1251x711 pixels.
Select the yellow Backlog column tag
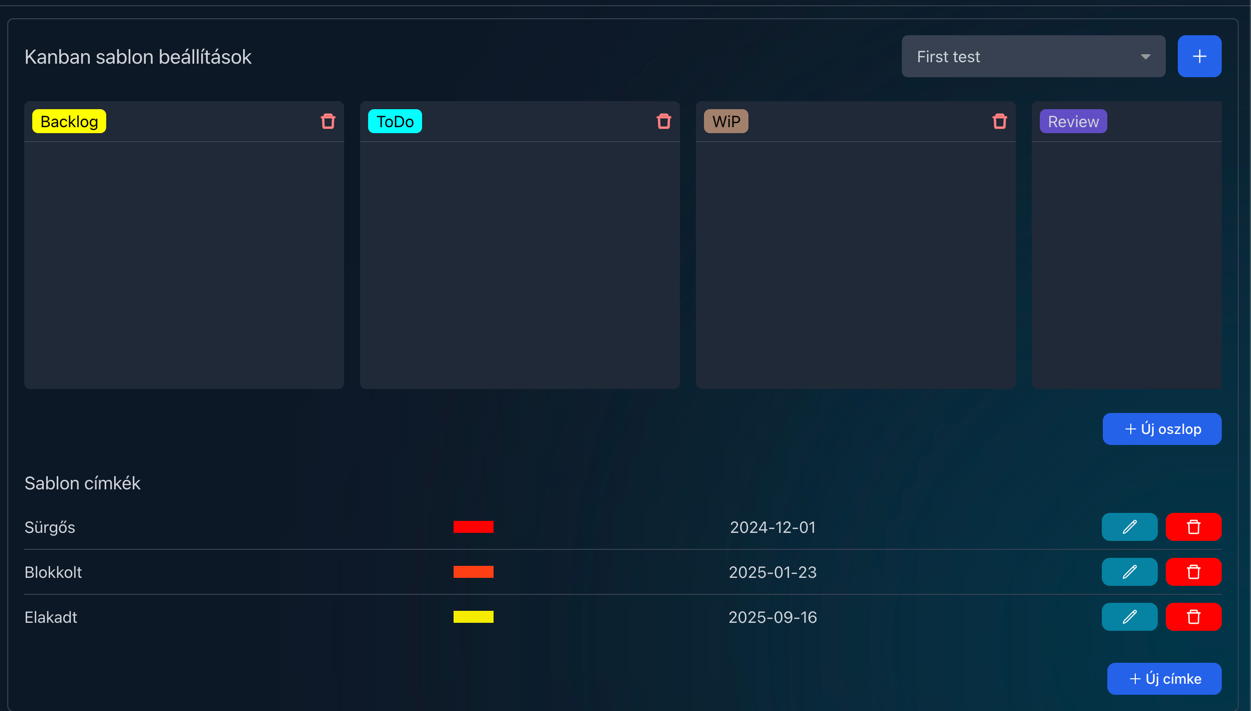[x=69, y=122]
